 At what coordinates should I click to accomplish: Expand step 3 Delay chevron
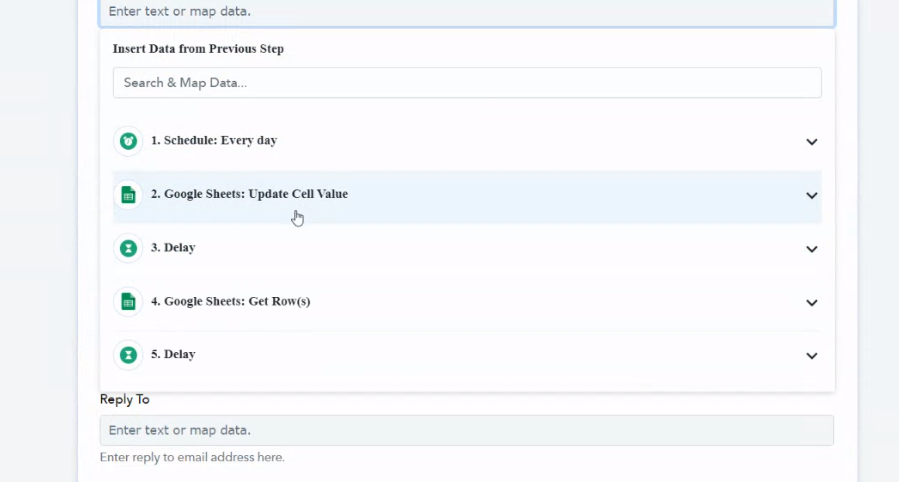coord(811,249)
